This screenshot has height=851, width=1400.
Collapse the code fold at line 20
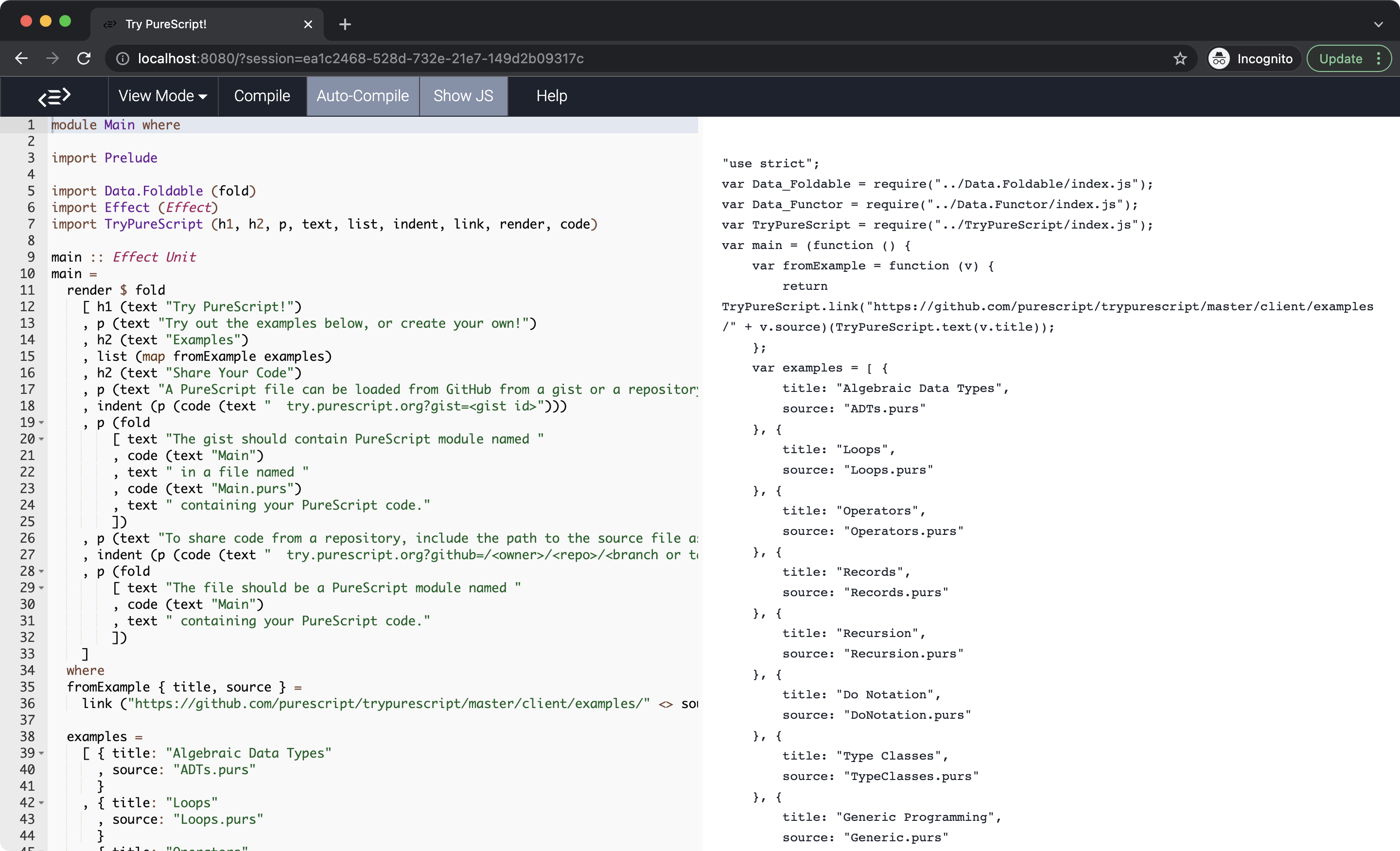(41, 440)
